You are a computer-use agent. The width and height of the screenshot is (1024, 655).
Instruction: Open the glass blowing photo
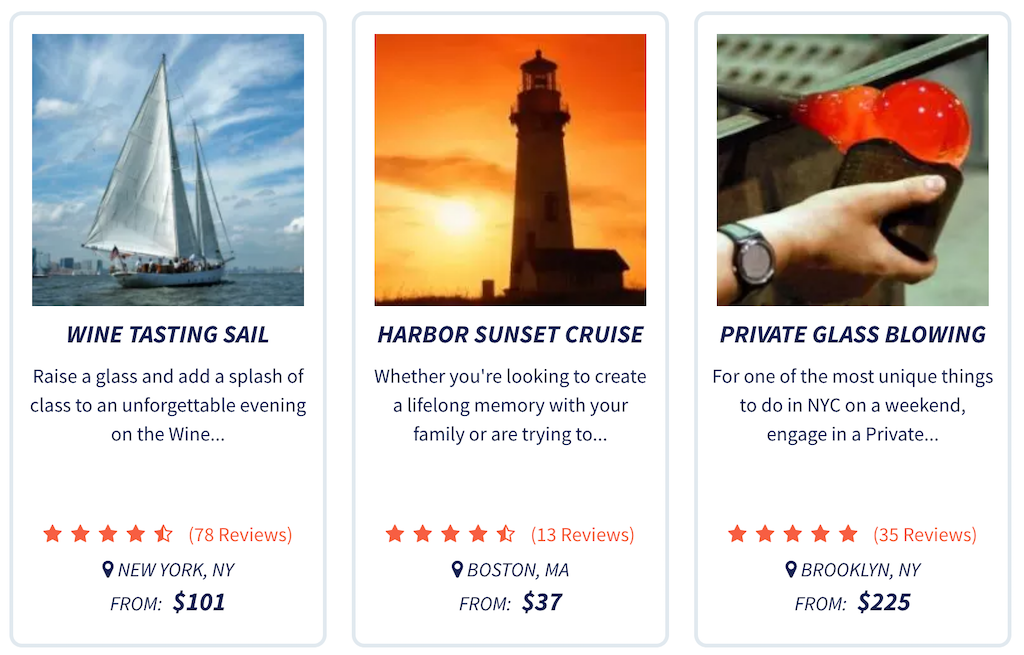[852, 170]
